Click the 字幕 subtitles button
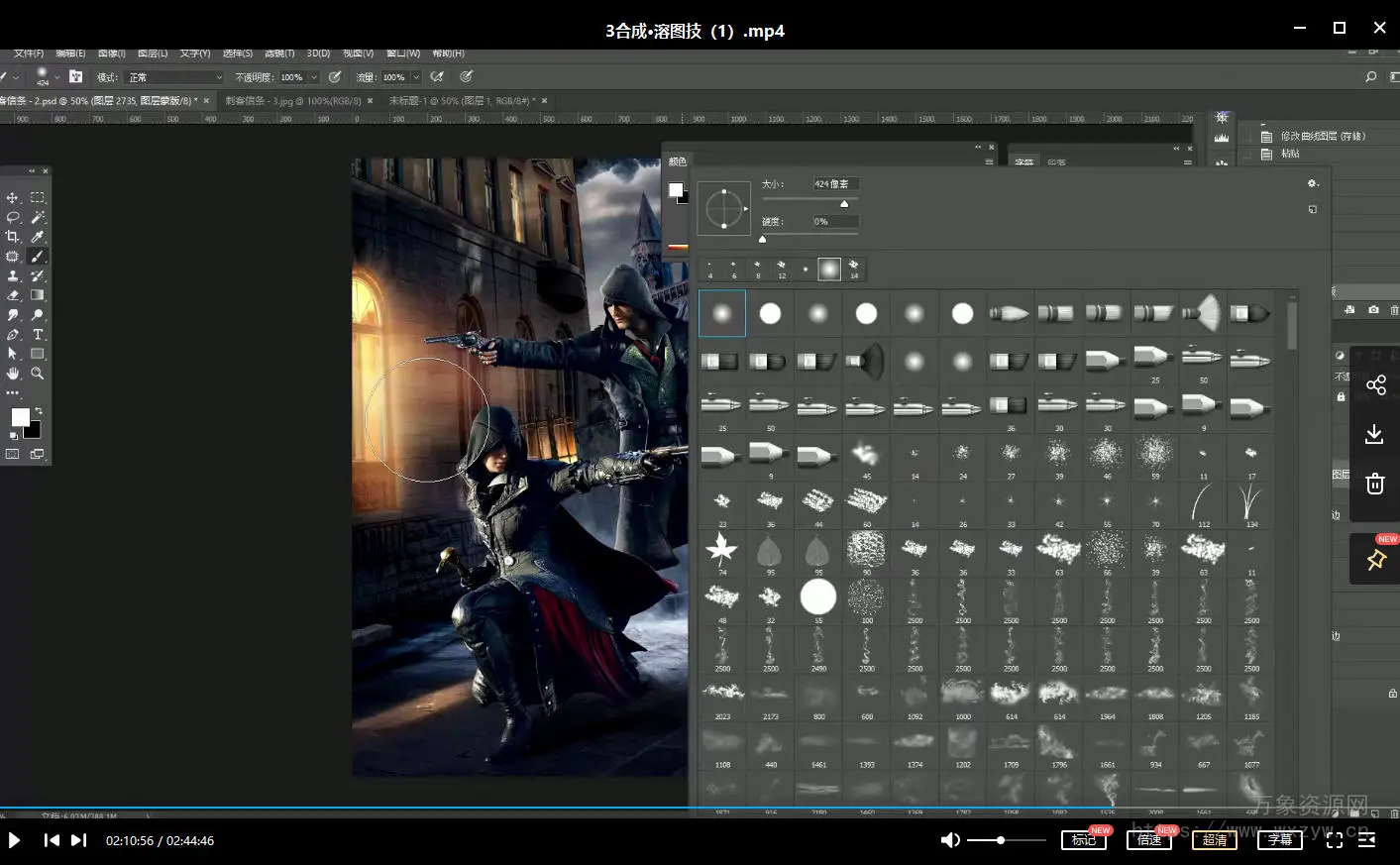1400x865 pixels. 1279,840
